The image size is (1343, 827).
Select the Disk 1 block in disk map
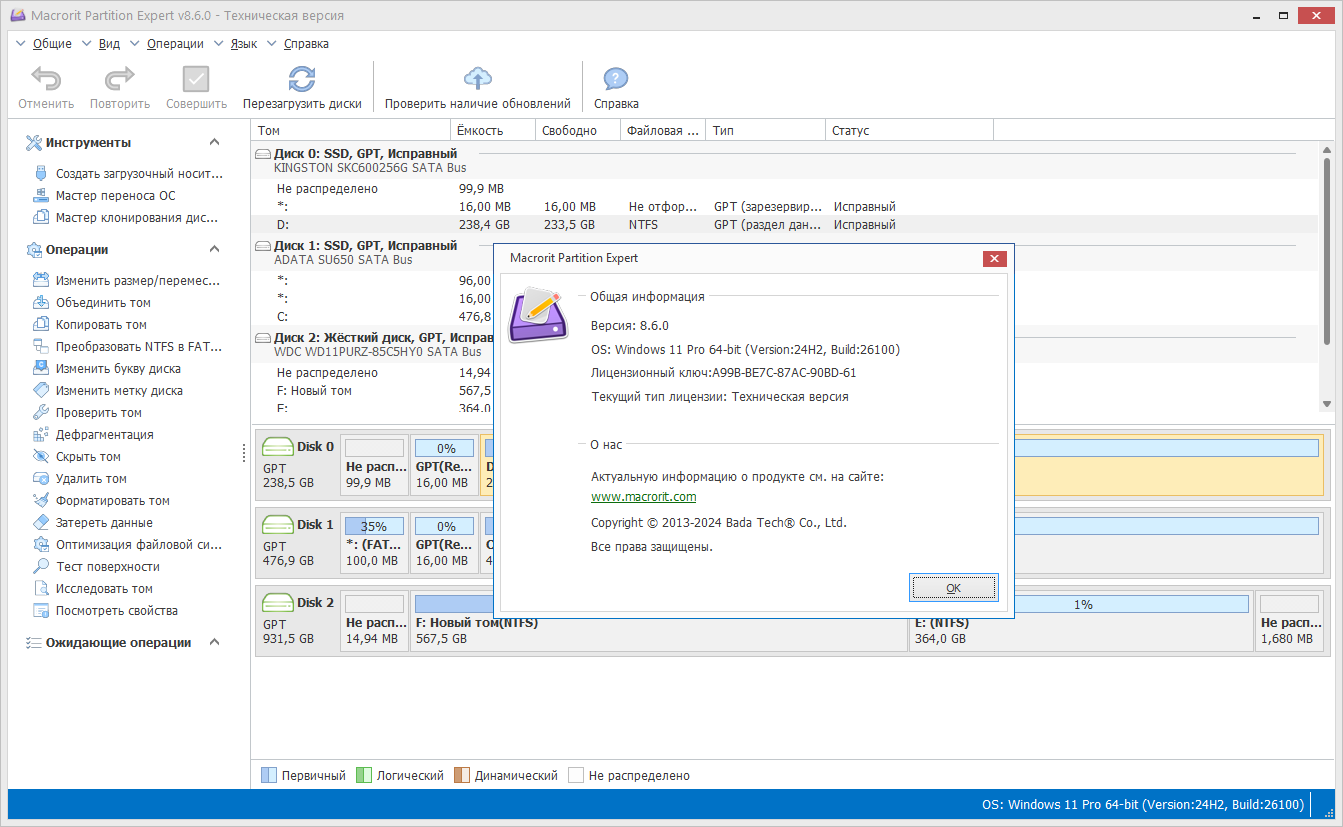298,542
